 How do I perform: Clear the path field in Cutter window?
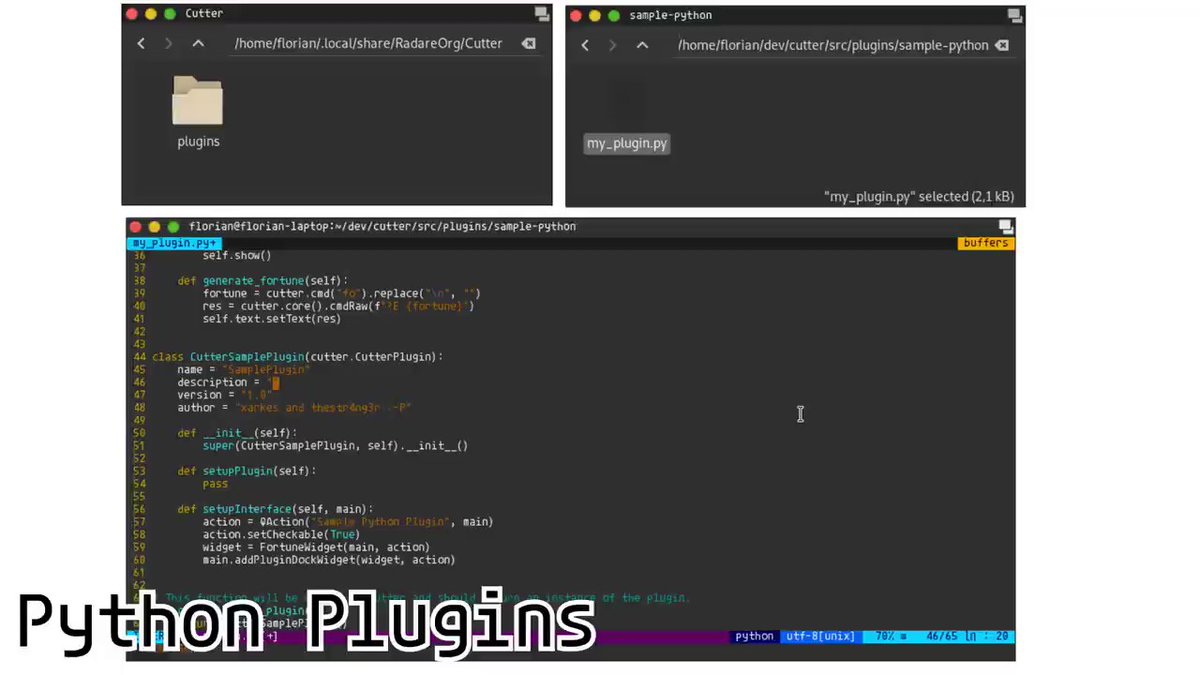point(528,43)
